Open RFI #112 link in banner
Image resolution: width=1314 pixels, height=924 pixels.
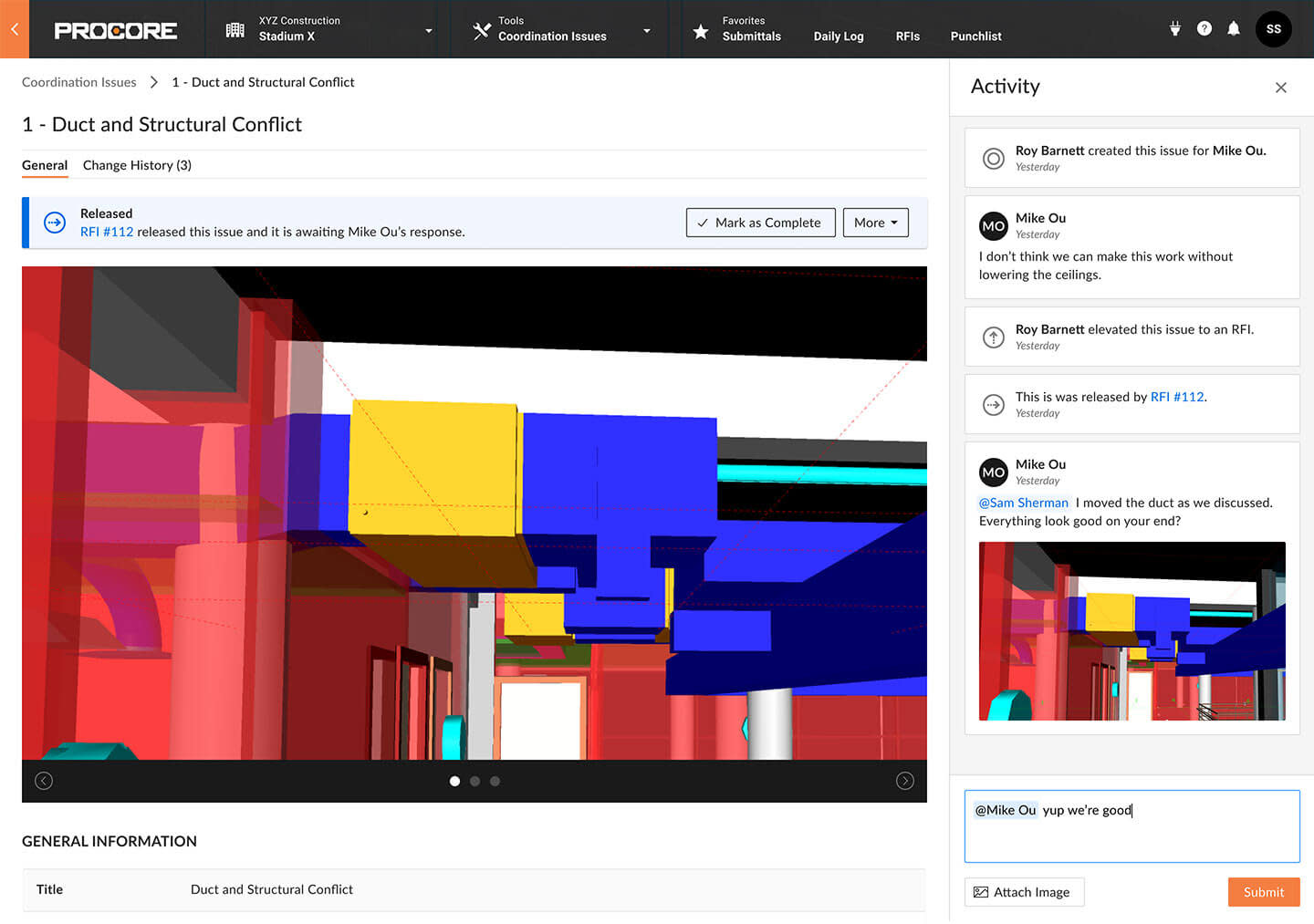tap(106, 232)
